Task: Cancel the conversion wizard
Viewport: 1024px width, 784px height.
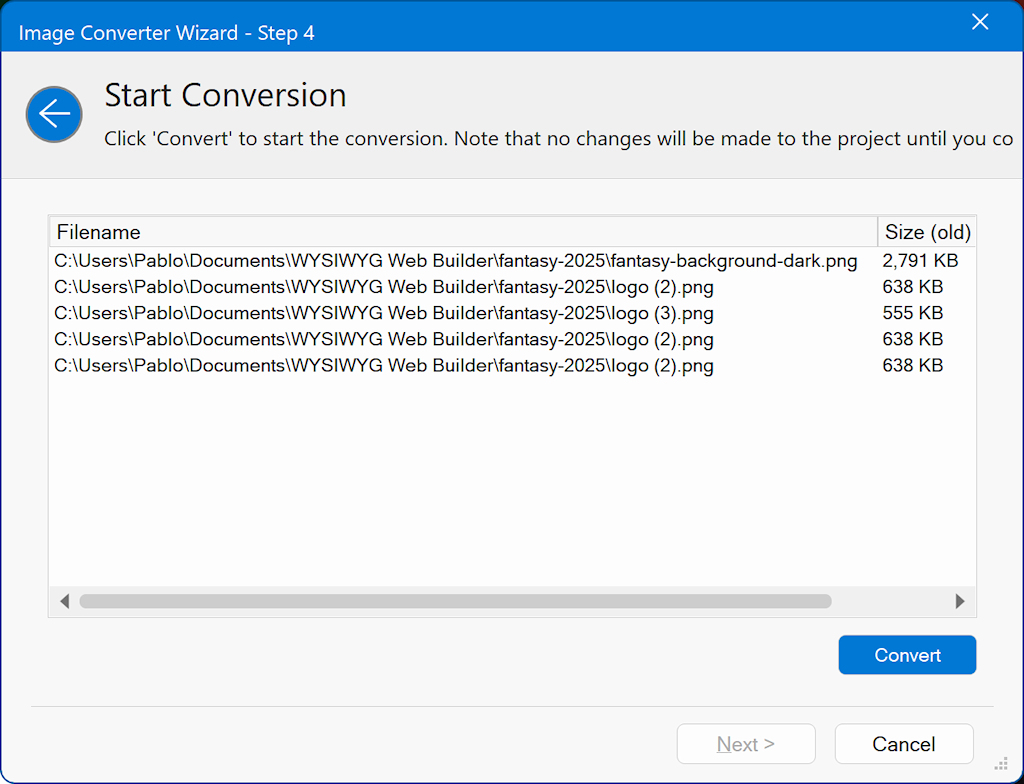Action: click(903, 744)
